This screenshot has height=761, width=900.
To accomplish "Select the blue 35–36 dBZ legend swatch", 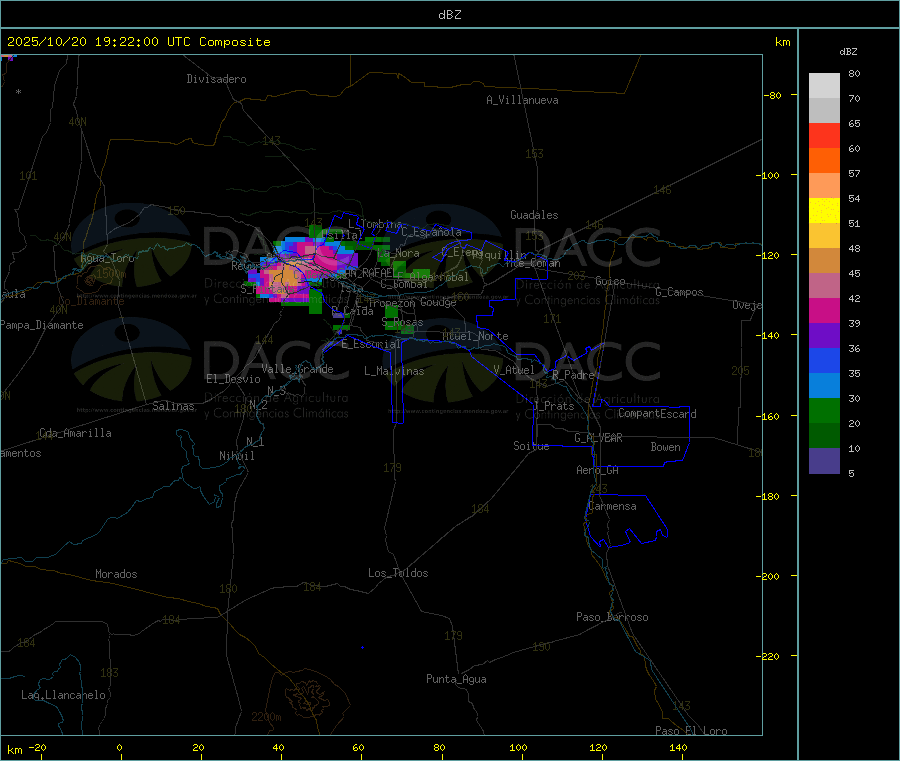I will coord(824,360).
